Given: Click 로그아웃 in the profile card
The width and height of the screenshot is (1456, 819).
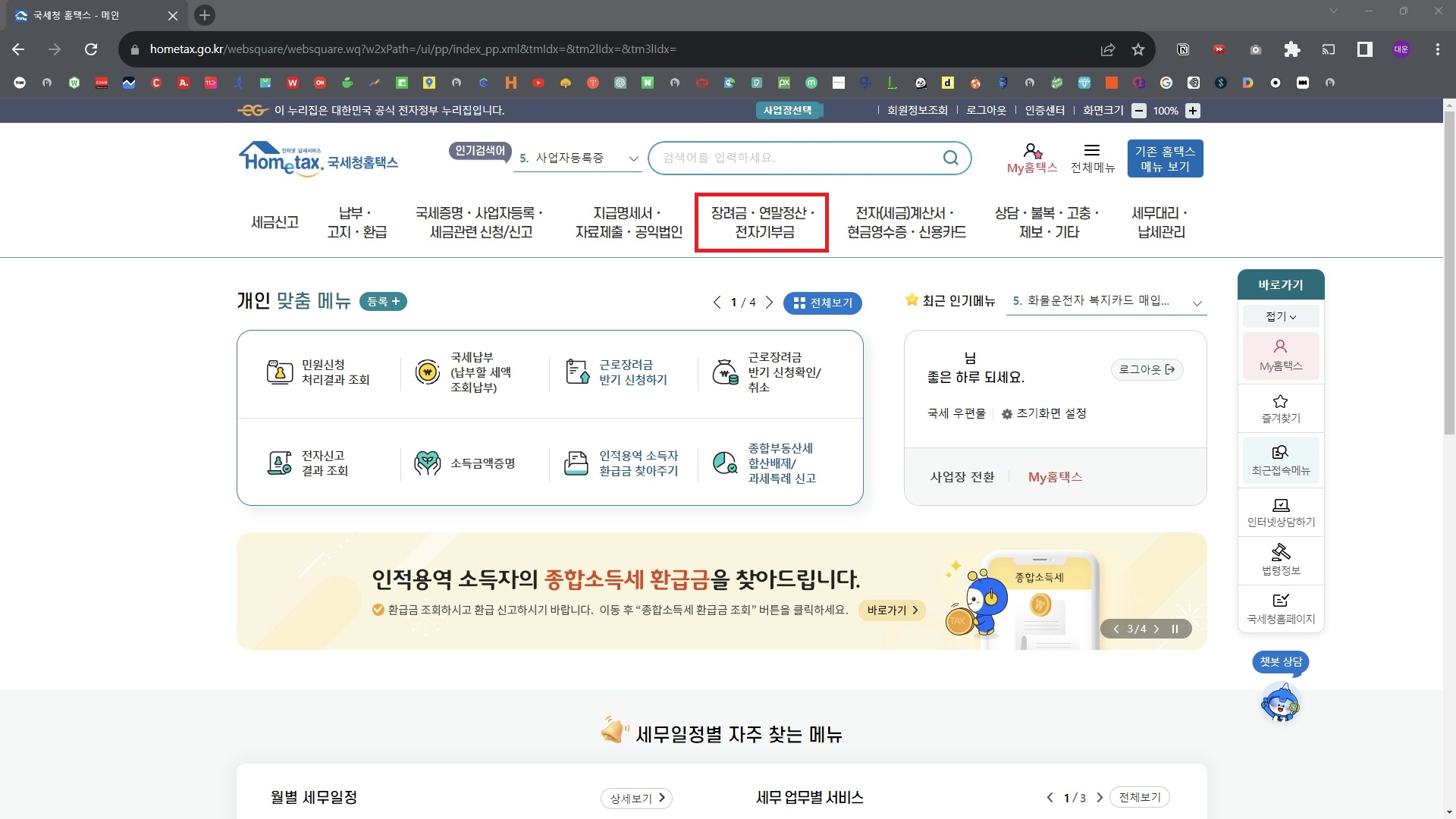Looking at the screenshot, I should pyautogui.click(x=1147, y=369).
